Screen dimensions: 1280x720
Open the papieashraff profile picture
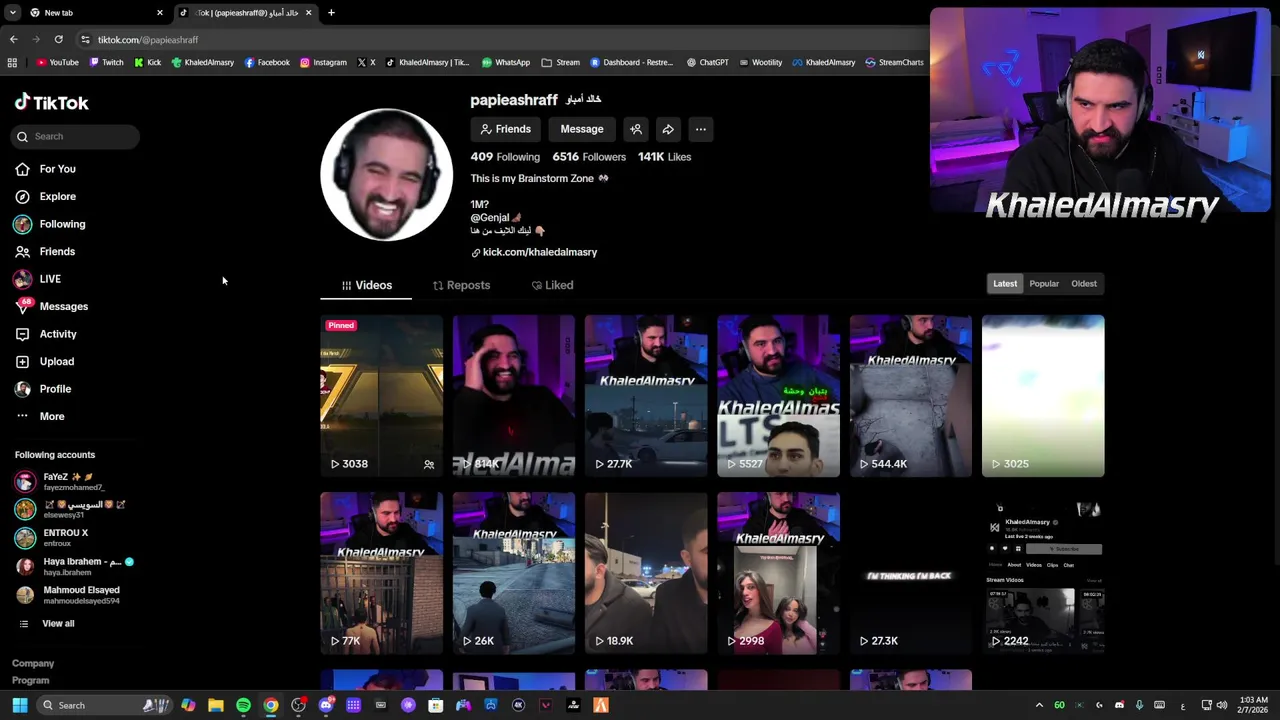(x=386, y=175)
